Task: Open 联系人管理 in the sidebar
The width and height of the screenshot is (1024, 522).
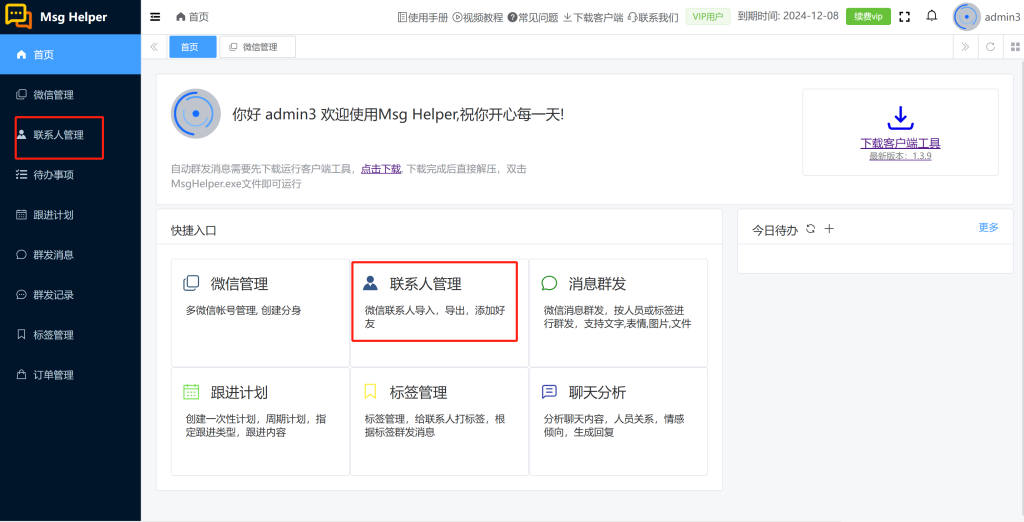Action: click(71, 135)
